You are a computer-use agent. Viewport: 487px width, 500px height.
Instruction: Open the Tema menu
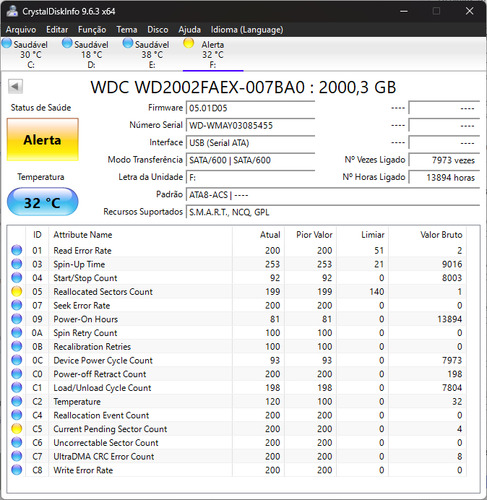tap(127, 30)
